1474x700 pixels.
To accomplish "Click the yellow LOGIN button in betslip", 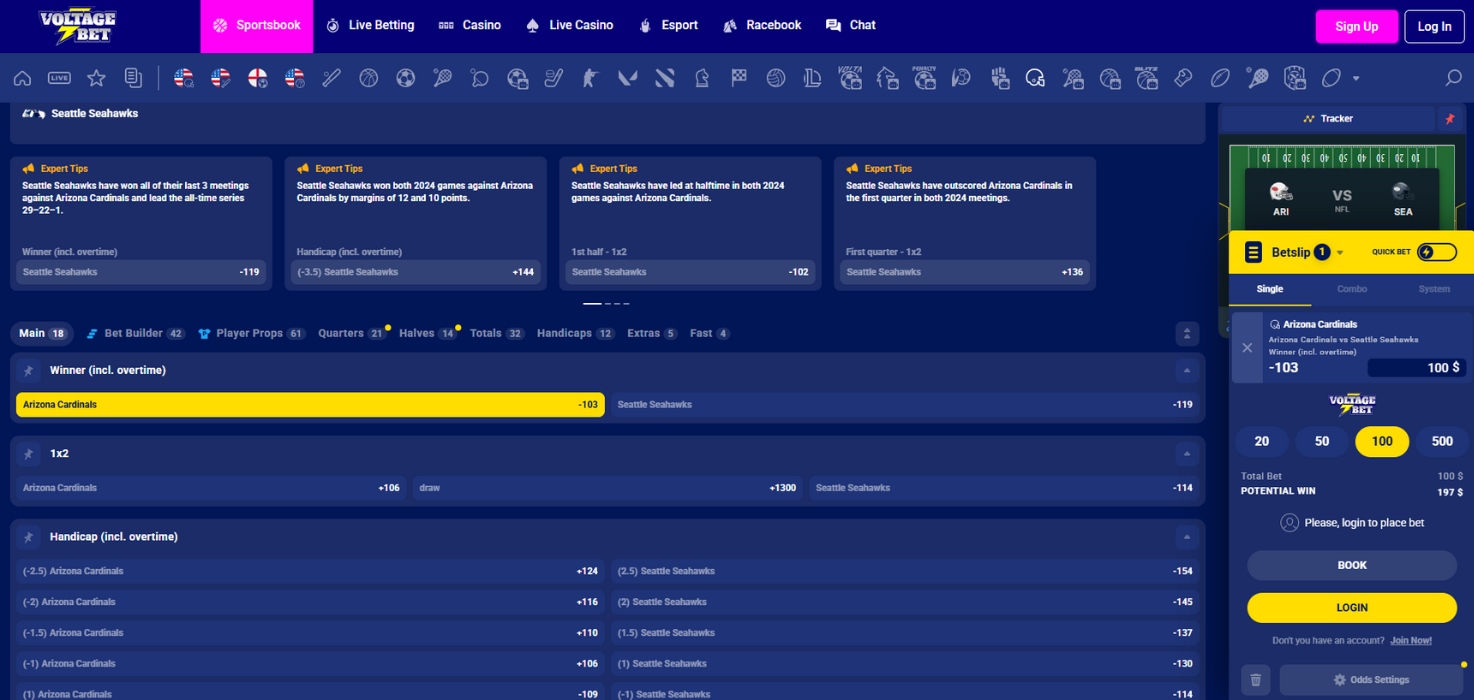I will (x=1352, y=607).
